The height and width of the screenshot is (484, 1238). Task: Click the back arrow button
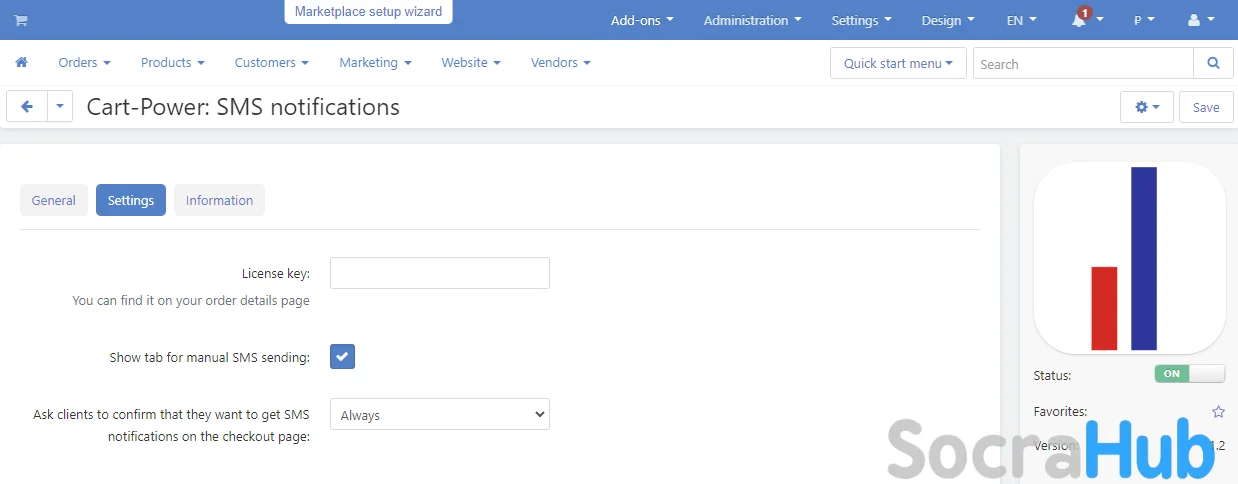point(27,107)
